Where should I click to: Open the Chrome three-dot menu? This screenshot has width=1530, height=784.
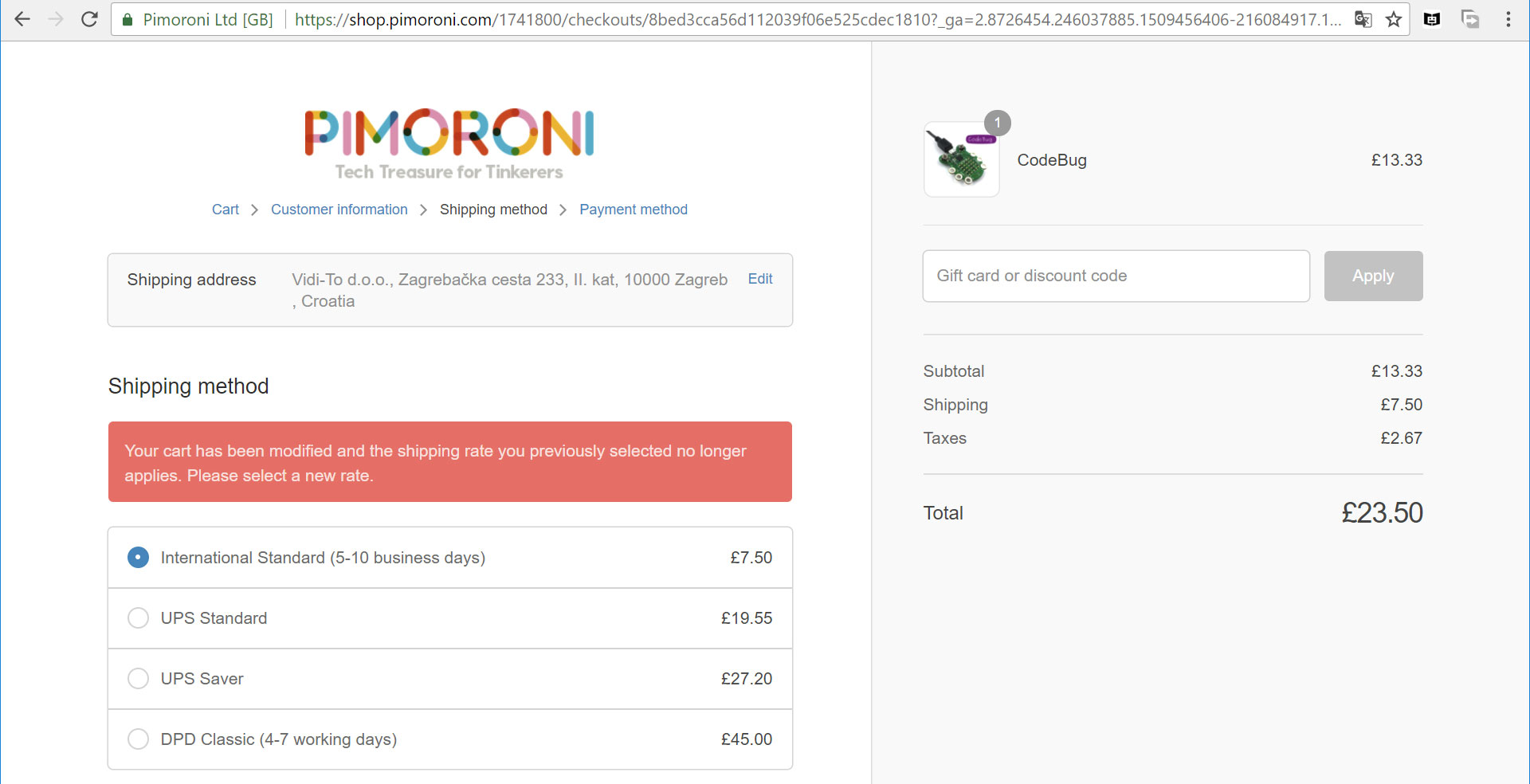click(x=1508, y=19)
